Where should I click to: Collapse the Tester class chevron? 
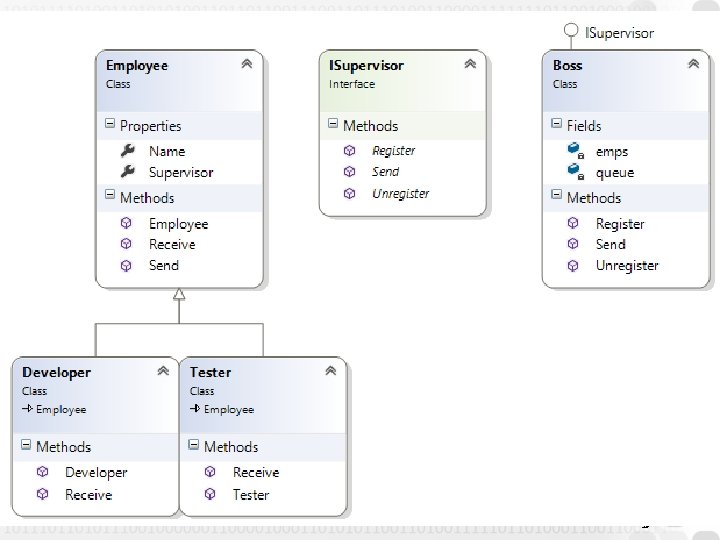(x=330, y=371)
